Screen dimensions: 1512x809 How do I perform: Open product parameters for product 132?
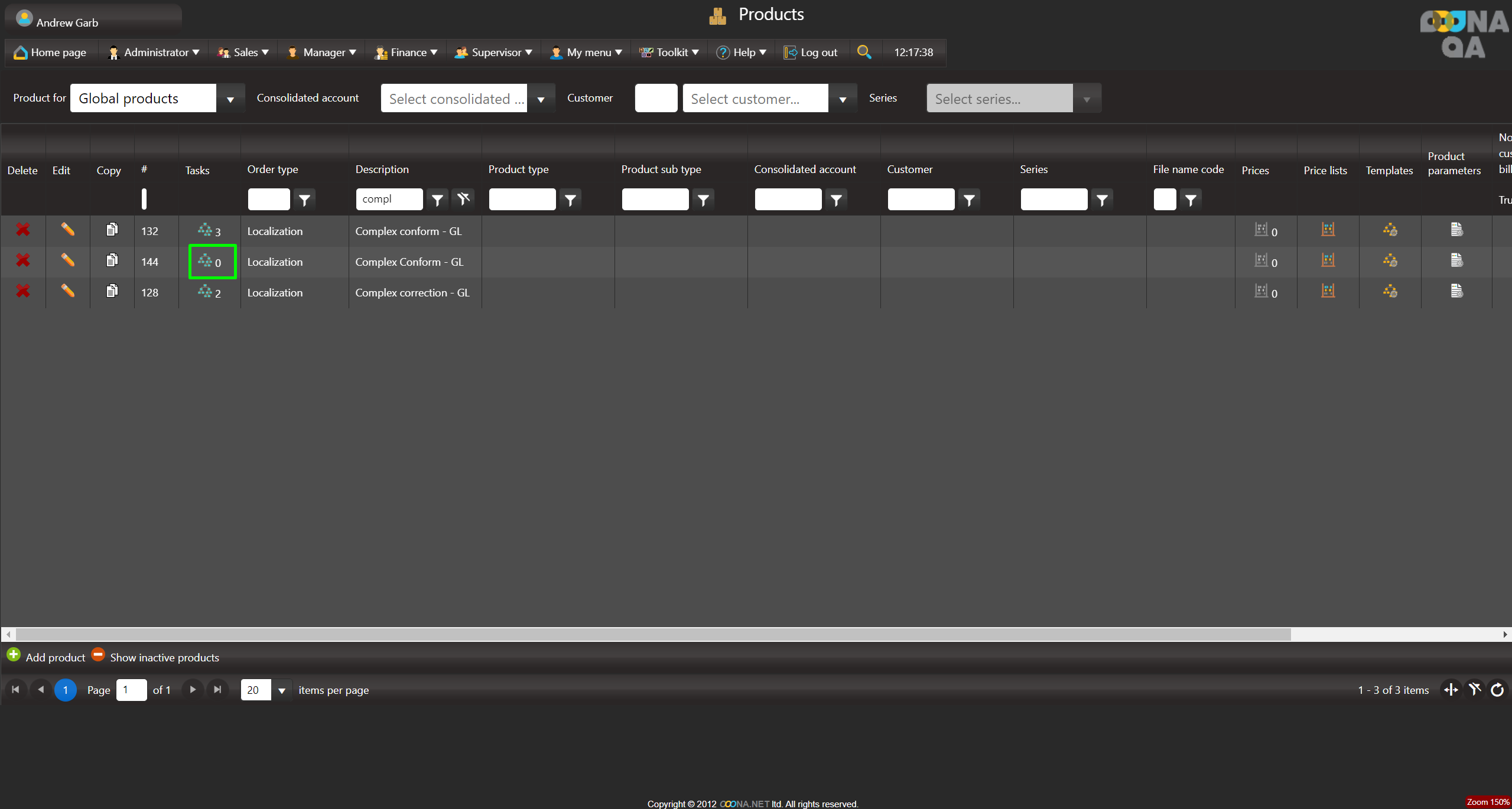tap(1456, 230)
